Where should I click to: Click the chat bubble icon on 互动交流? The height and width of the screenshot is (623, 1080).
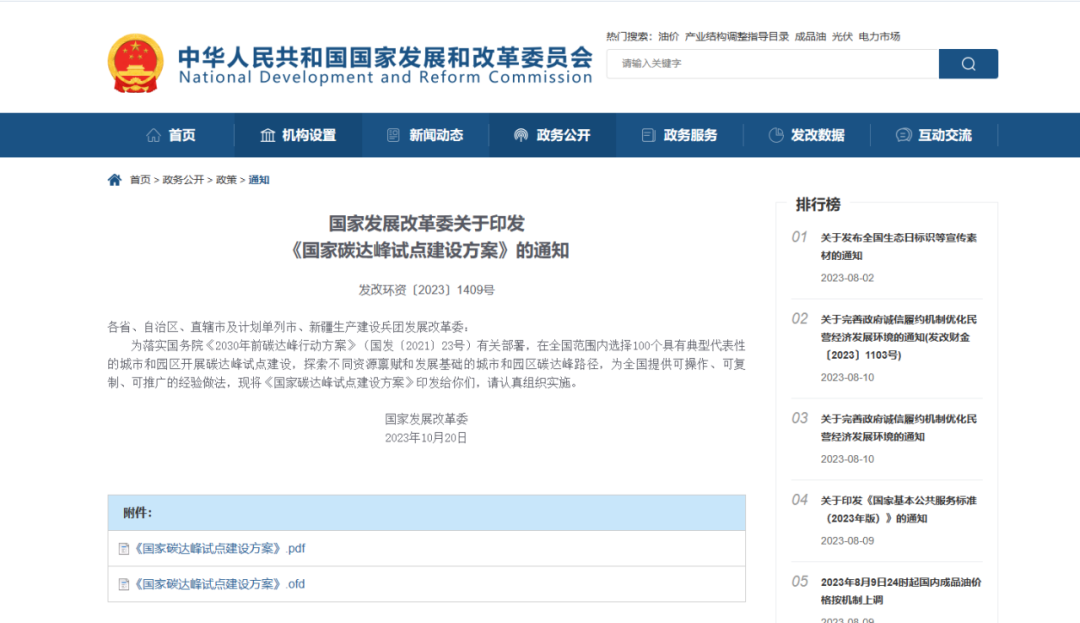(902, 134)
